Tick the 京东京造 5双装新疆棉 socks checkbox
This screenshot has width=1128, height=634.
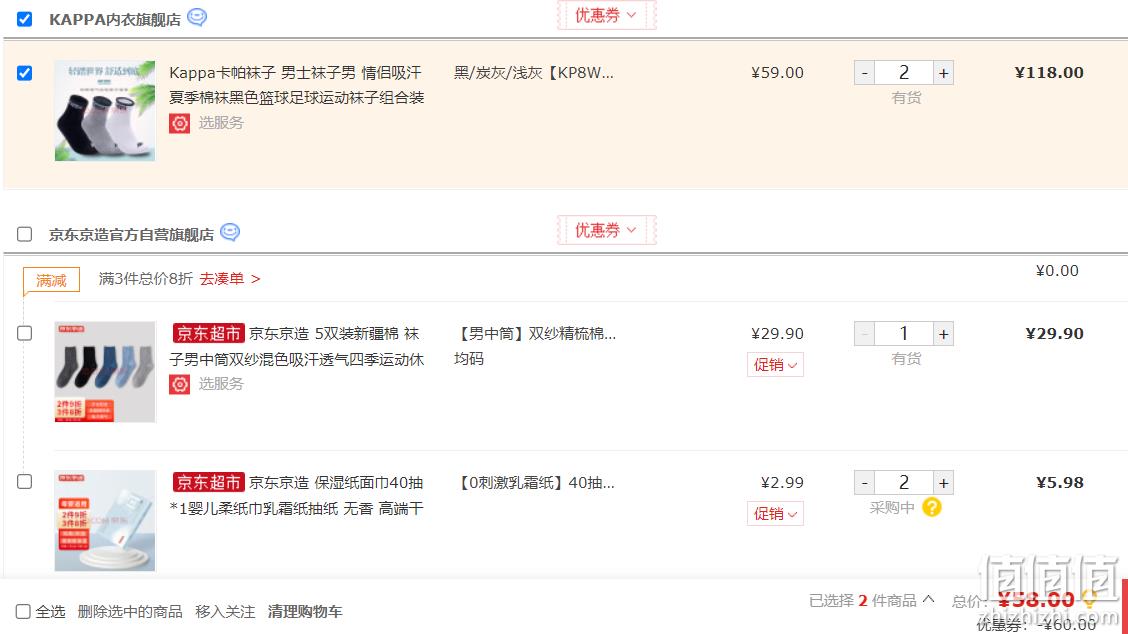(x=24, y=333)
